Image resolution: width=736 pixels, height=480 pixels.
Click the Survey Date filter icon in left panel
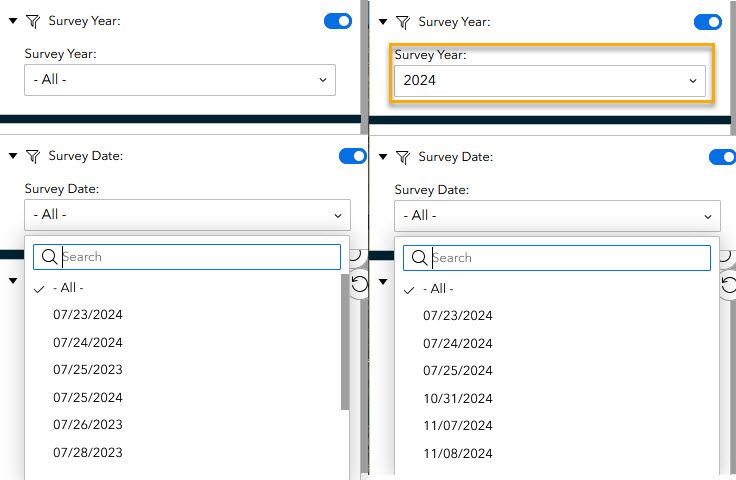pos(32,156)
